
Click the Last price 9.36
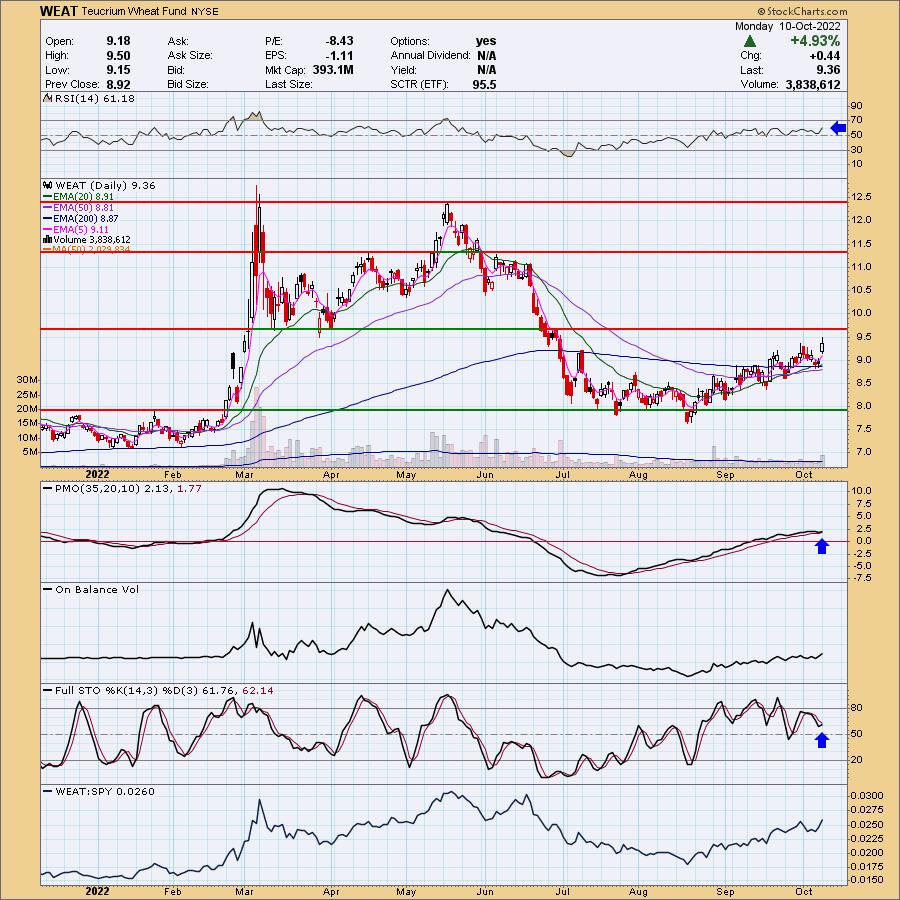pos(828,70)
